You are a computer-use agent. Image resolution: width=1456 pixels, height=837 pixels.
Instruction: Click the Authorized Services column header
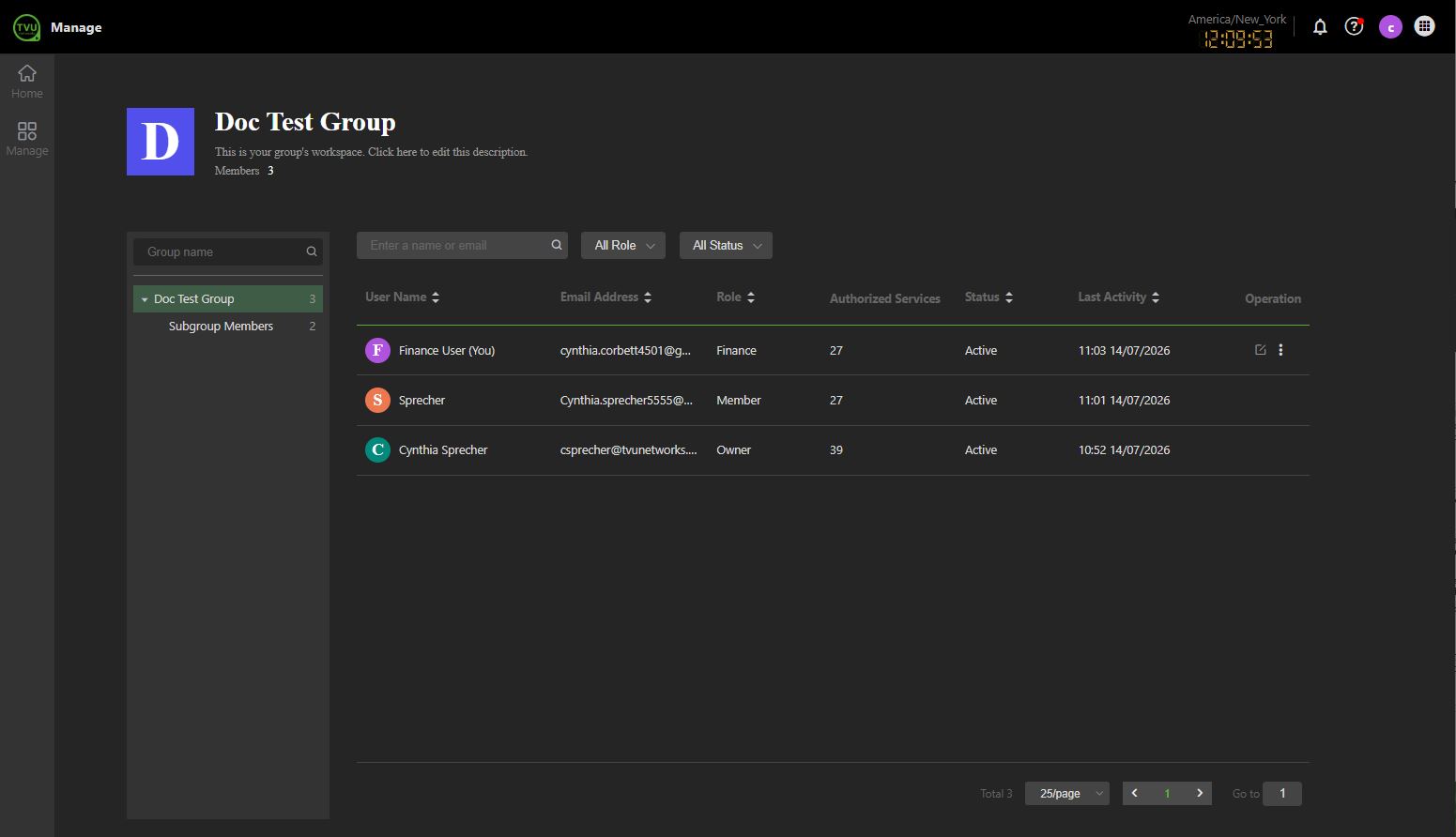(x=885, y=298)
